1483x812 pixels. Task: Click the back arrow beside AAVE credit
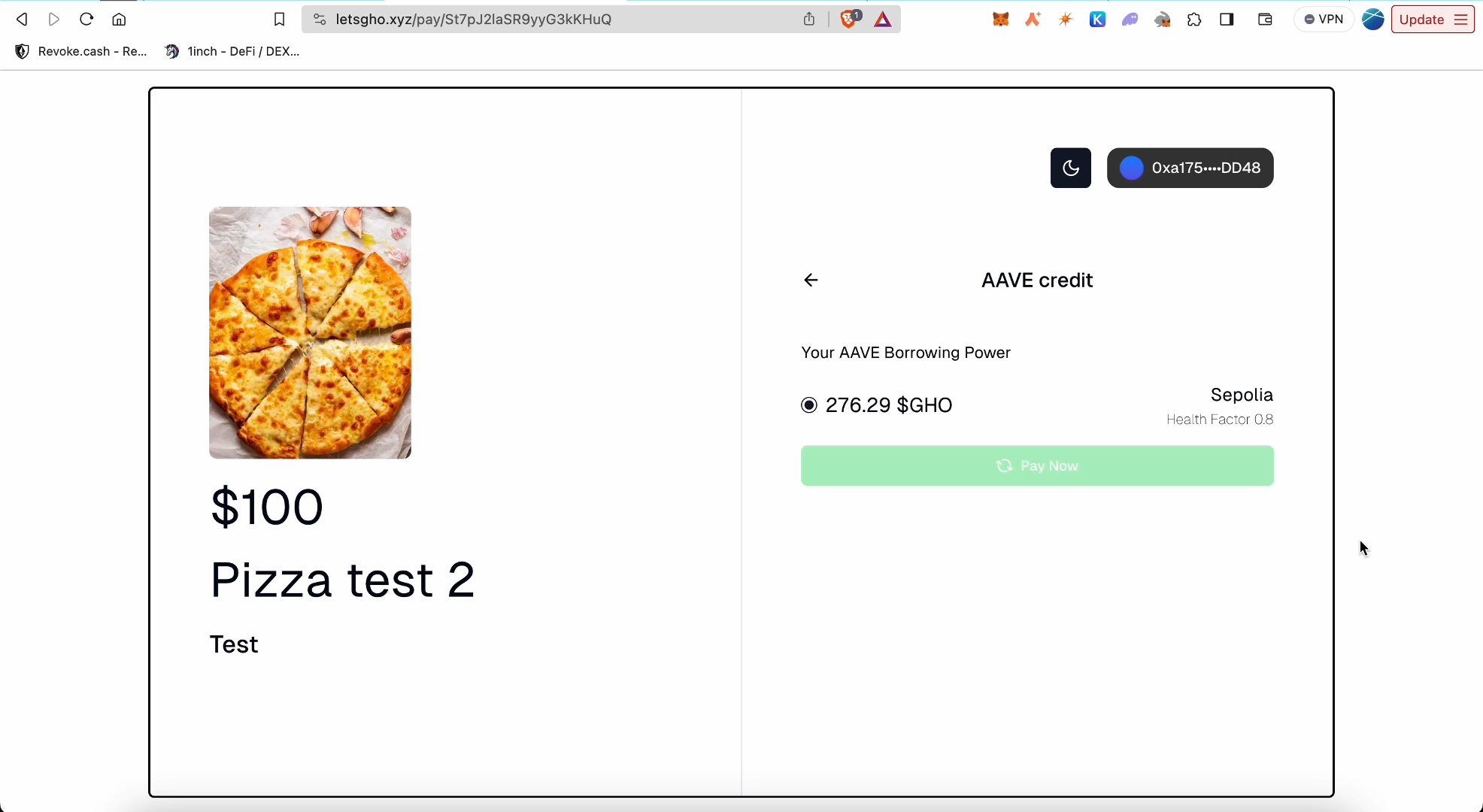(811, 280)
